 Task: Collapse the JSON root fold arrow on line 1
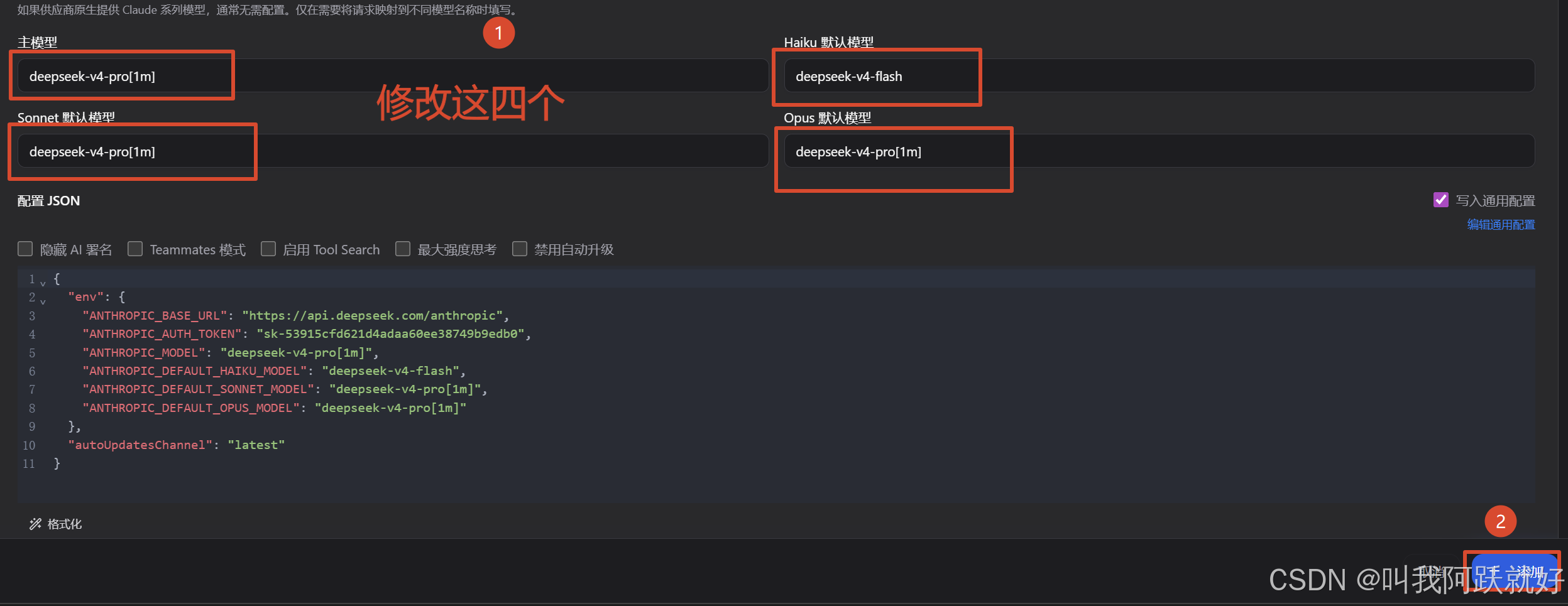point(43,283)
